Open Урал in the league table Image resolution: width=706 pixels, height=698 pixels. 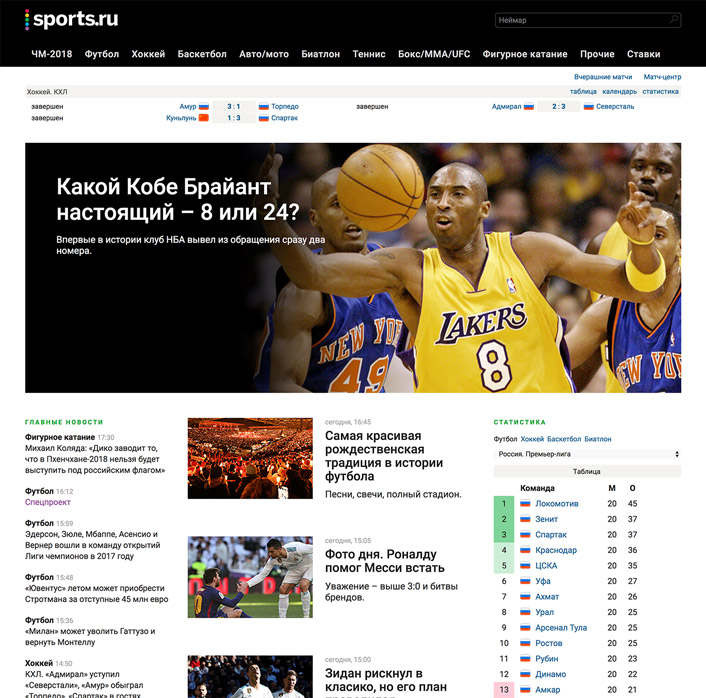(544, 612)
